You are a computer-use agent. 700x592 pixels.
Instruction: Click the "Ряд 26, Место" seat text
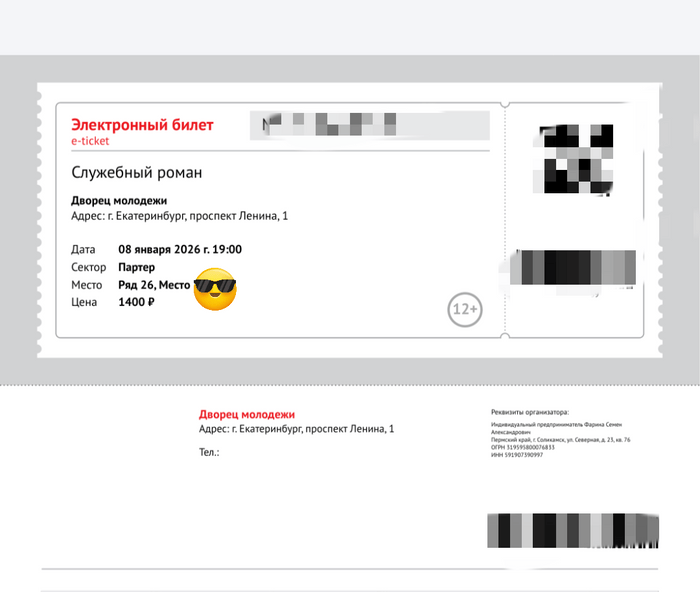(x=154, y=285)
